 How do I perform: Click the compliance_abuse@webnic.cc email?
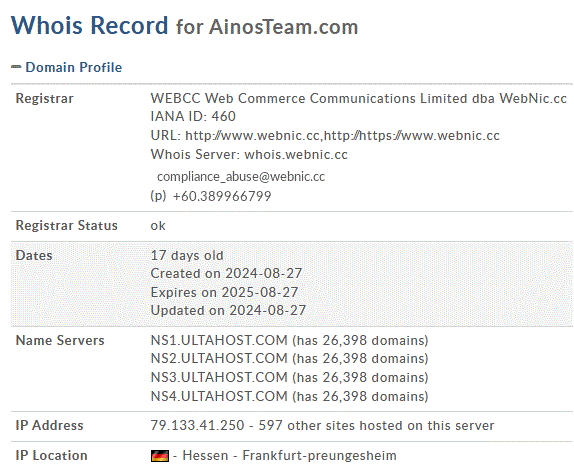(x=241, y=177)
